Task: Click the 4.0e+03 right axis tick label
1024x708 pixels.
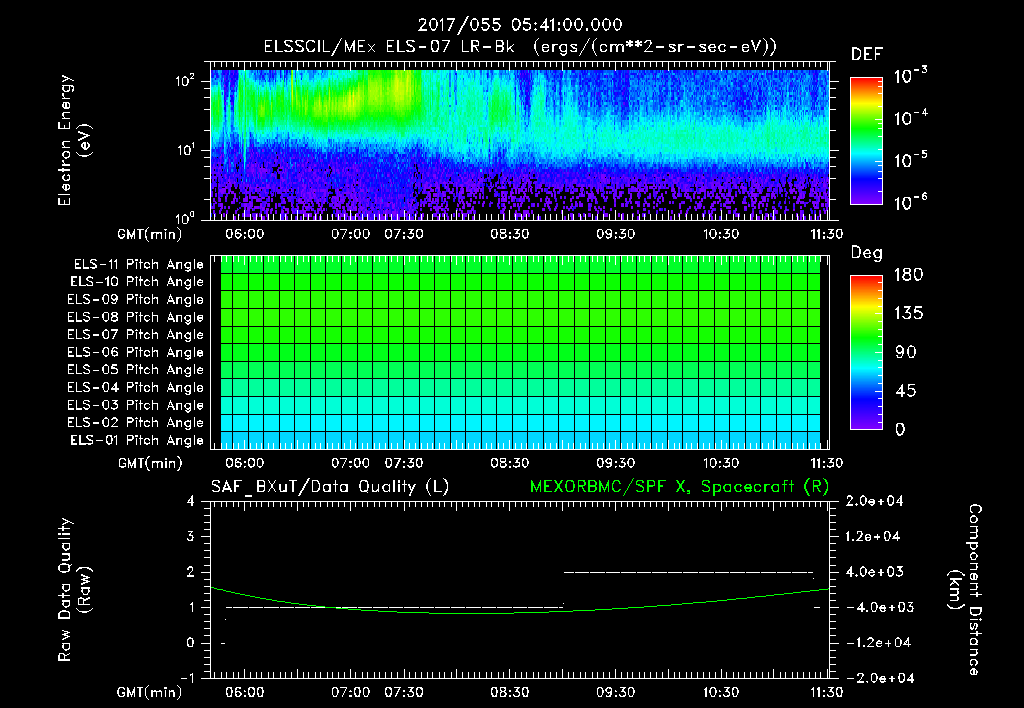Action: coord(874,572)
